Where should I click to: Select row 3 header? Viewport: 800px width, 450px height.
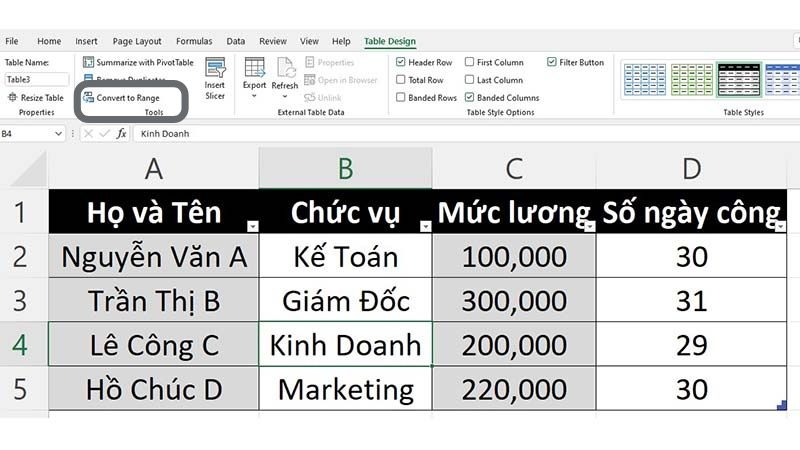[x=20, y=300]
